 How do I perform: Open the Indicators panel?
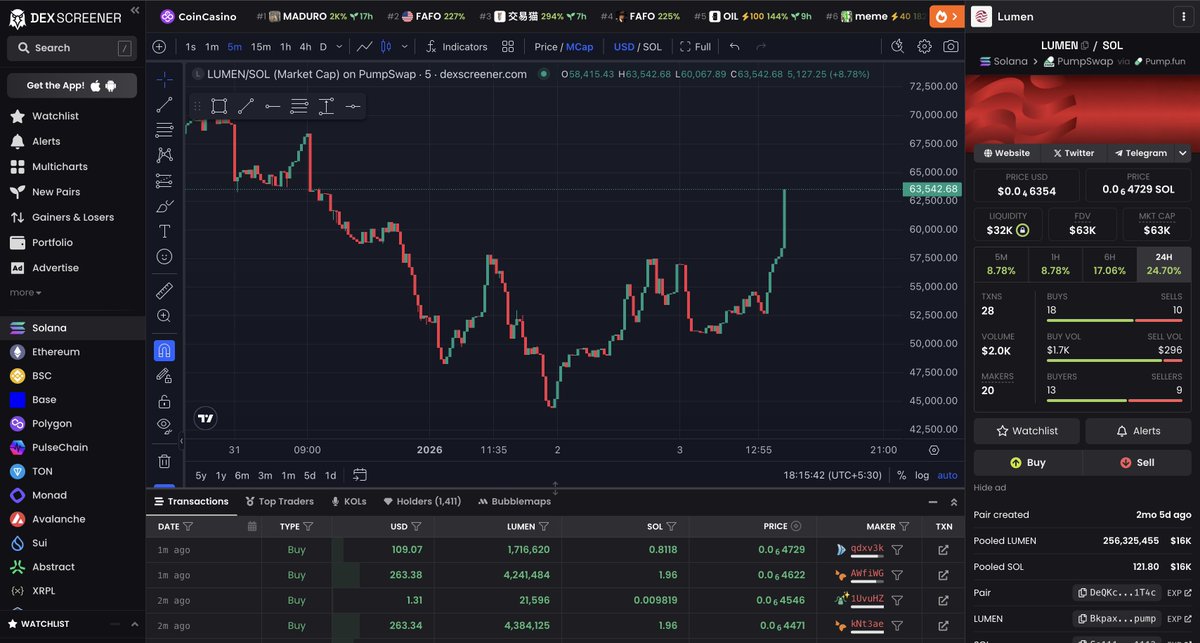(456, 46)
